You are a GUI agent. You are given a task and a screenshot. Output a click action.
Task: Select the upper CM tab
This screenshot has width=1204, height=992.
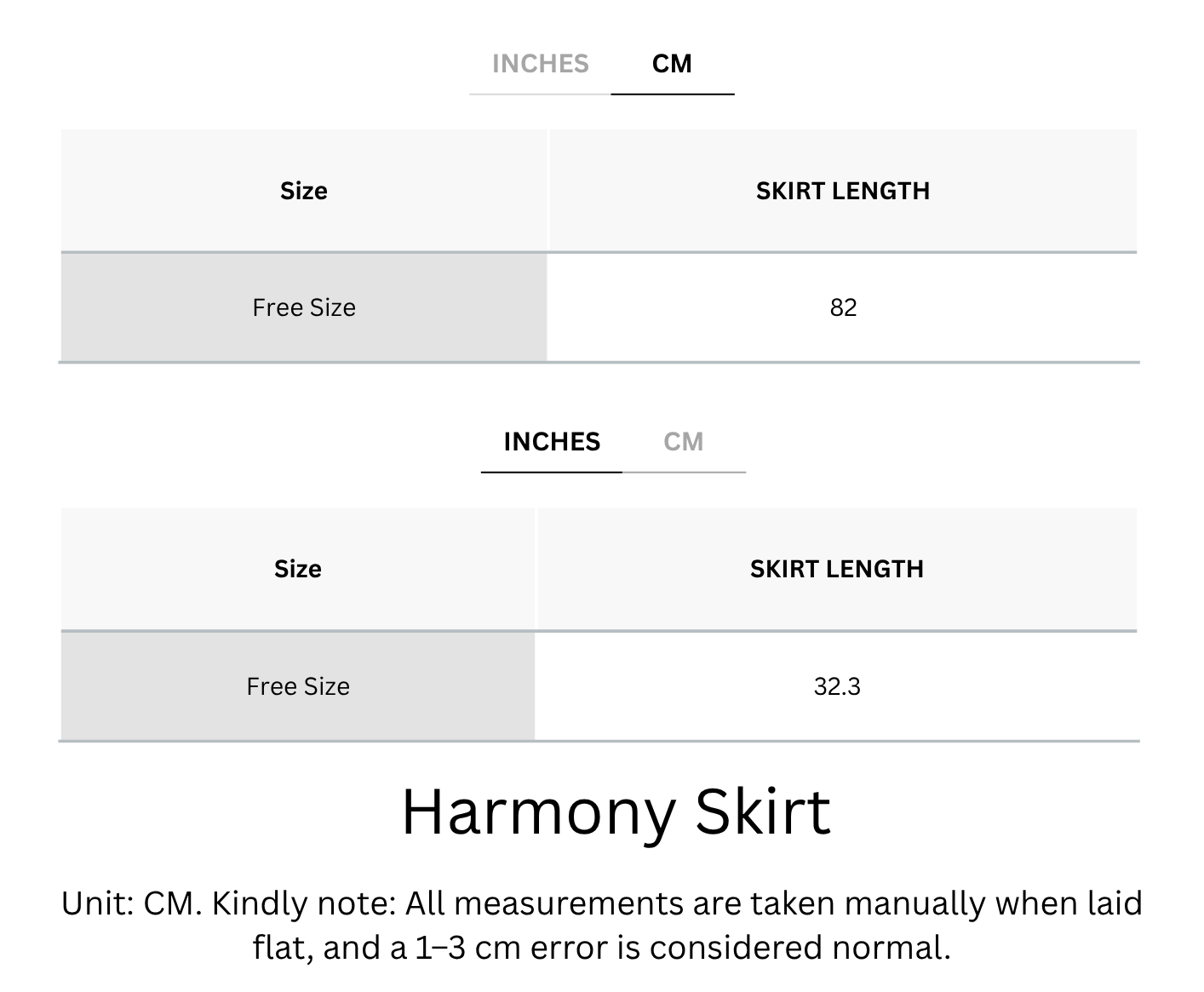click(672, 64)
